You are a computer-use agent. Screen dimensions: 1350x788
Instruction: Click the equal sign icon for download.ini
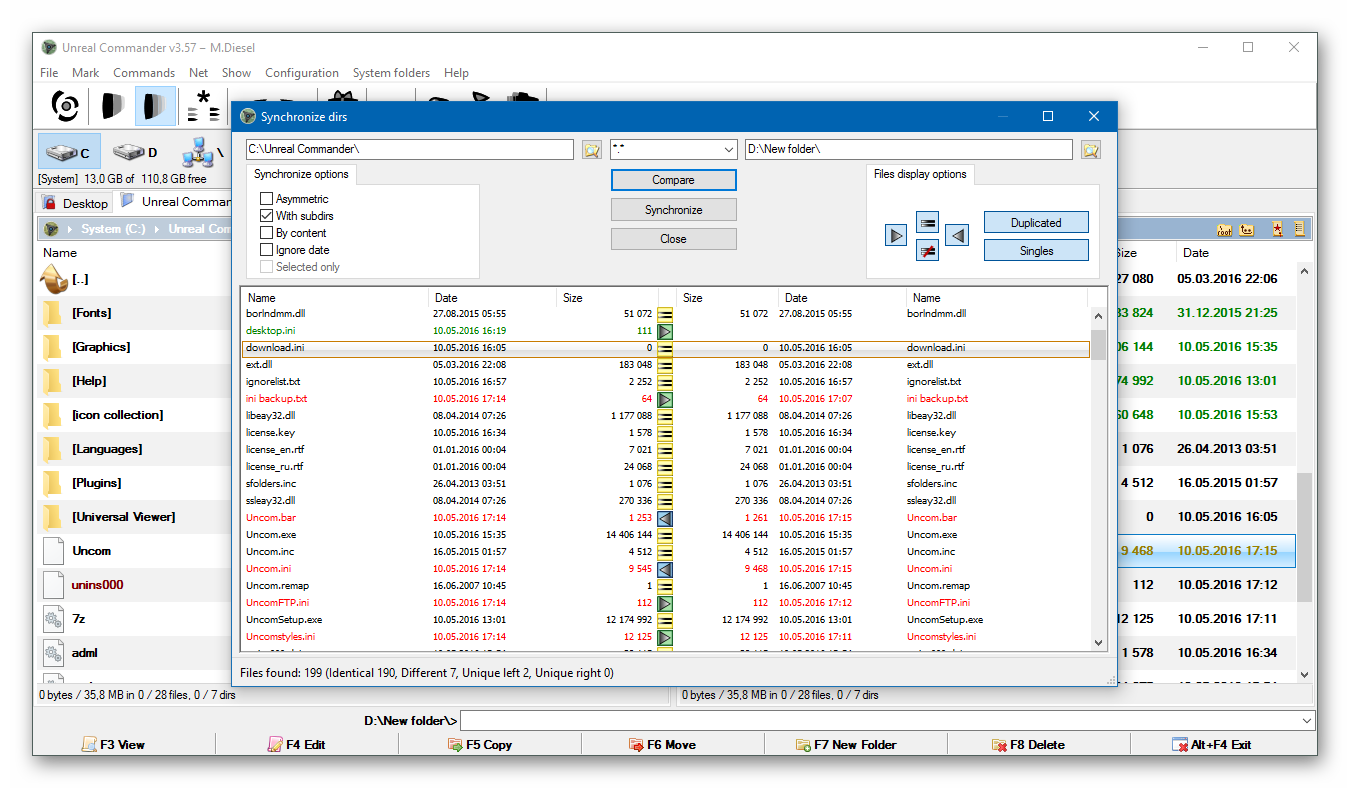(665, 347)
